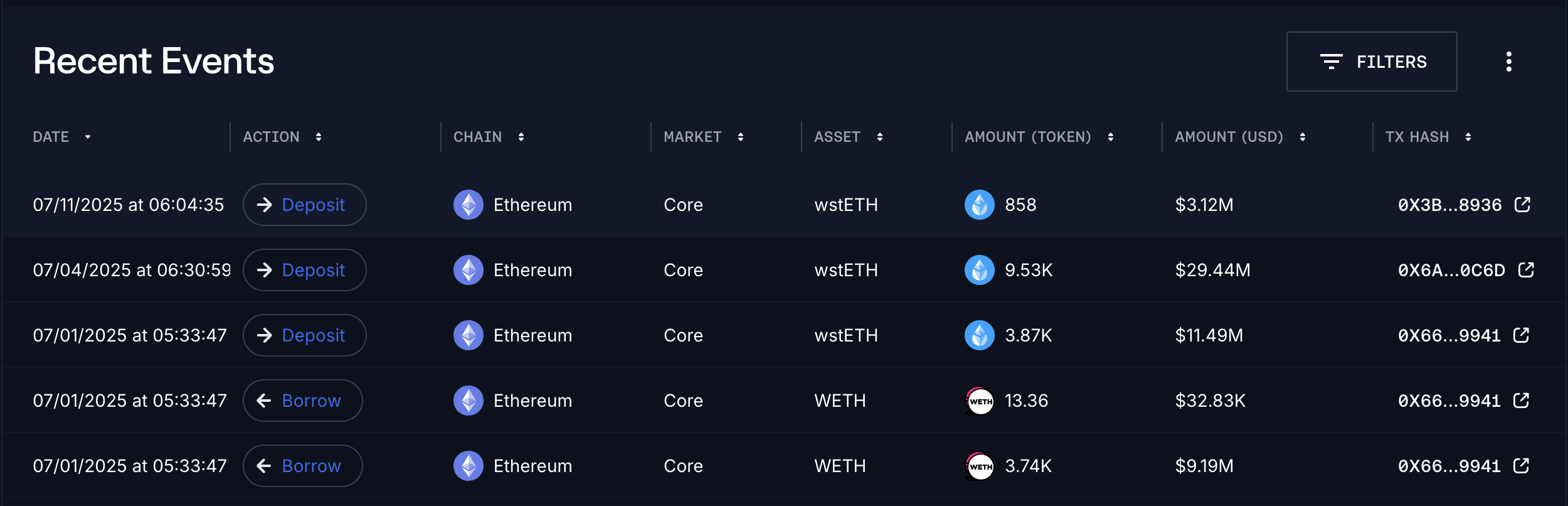Click the Borrow badge for 13.36 WETH

(x=302, y=401)
